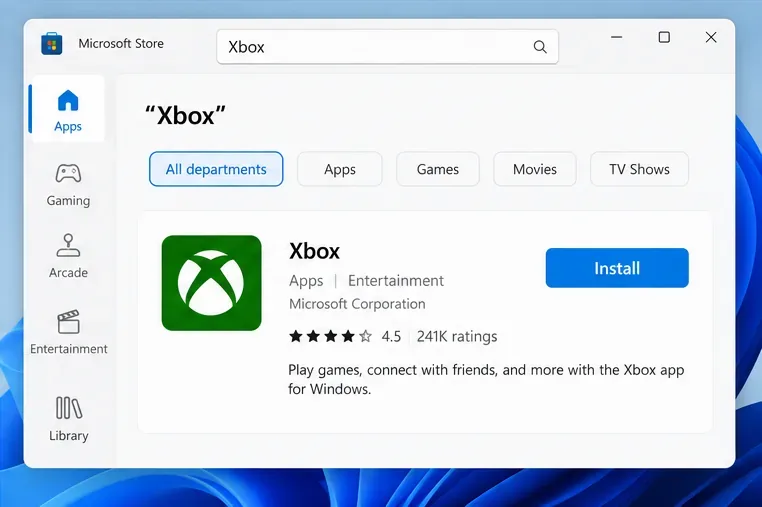Screen dimensions: 762x507
Task: Click the Apps label on Xbox card
Action: coord(306,280)
